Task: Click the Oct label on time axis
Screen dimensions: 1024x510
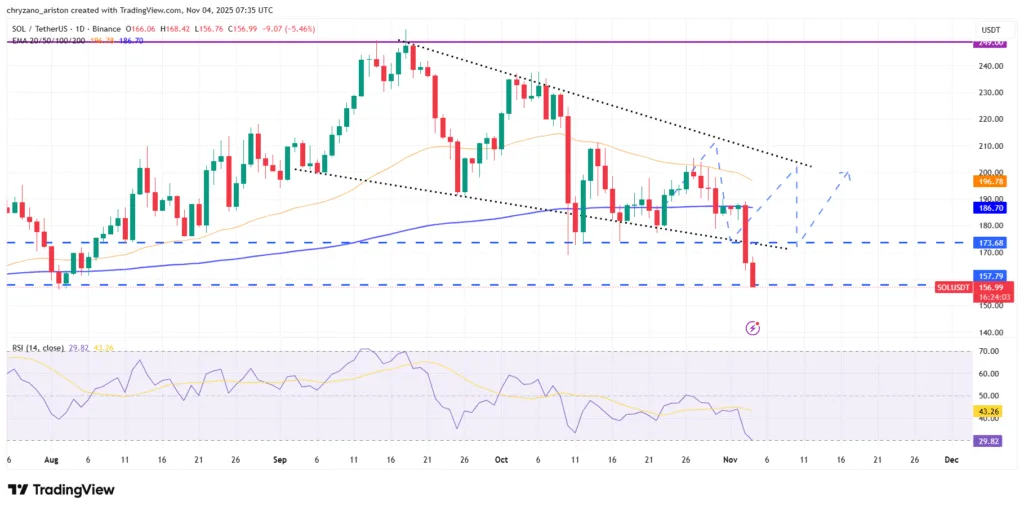Action: 501,460
